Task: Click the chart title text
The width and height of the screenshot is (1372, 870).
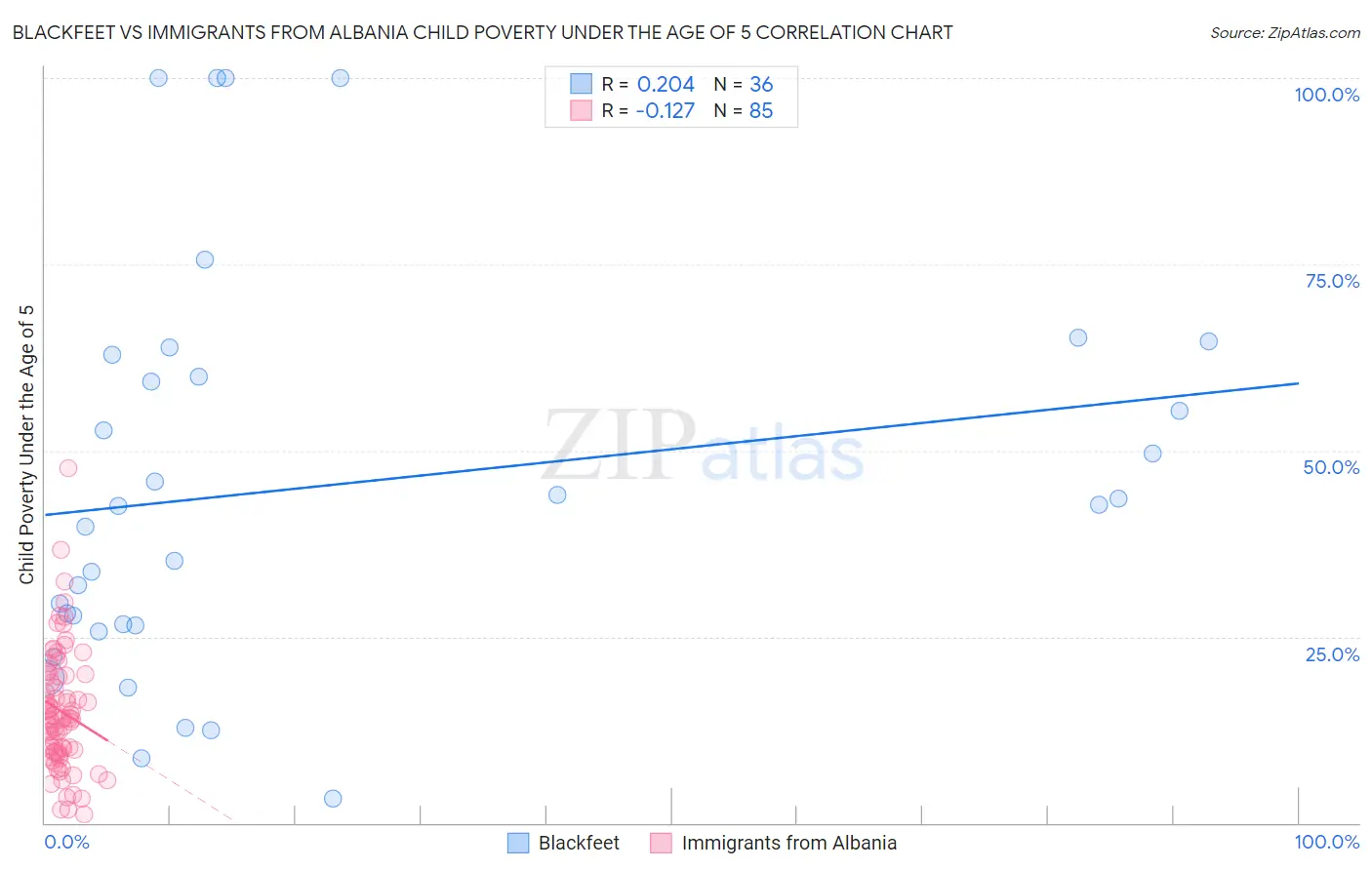Action: 482,33
